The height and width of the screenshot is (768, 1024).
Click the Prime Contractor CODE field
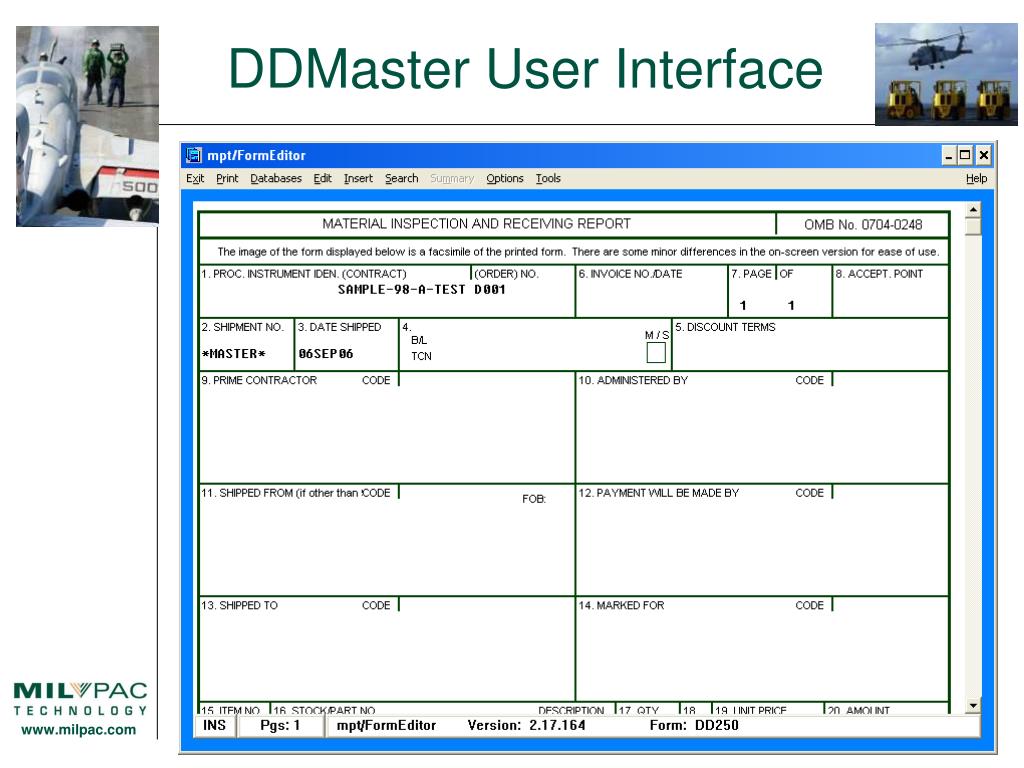(486, 380)
